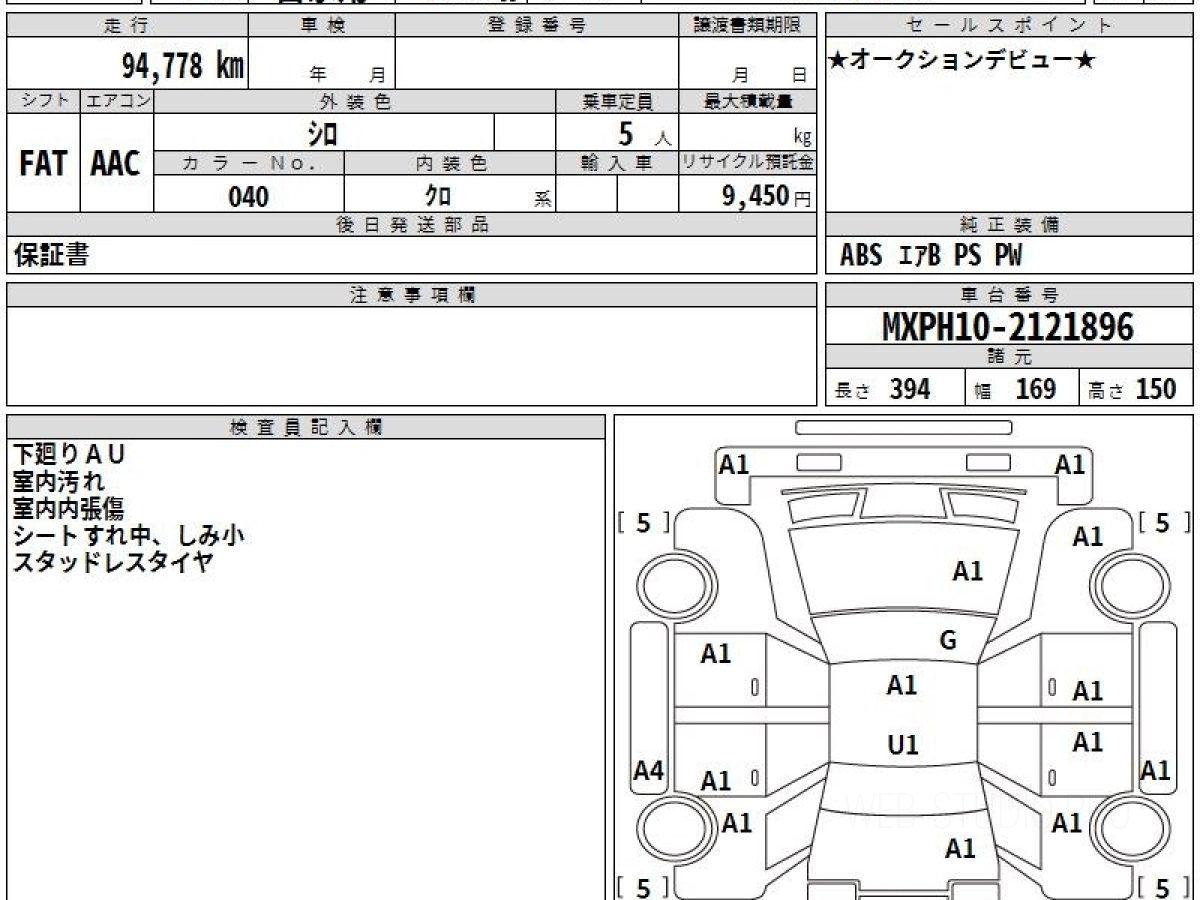Select the 内装色 header

pos(450,164)
